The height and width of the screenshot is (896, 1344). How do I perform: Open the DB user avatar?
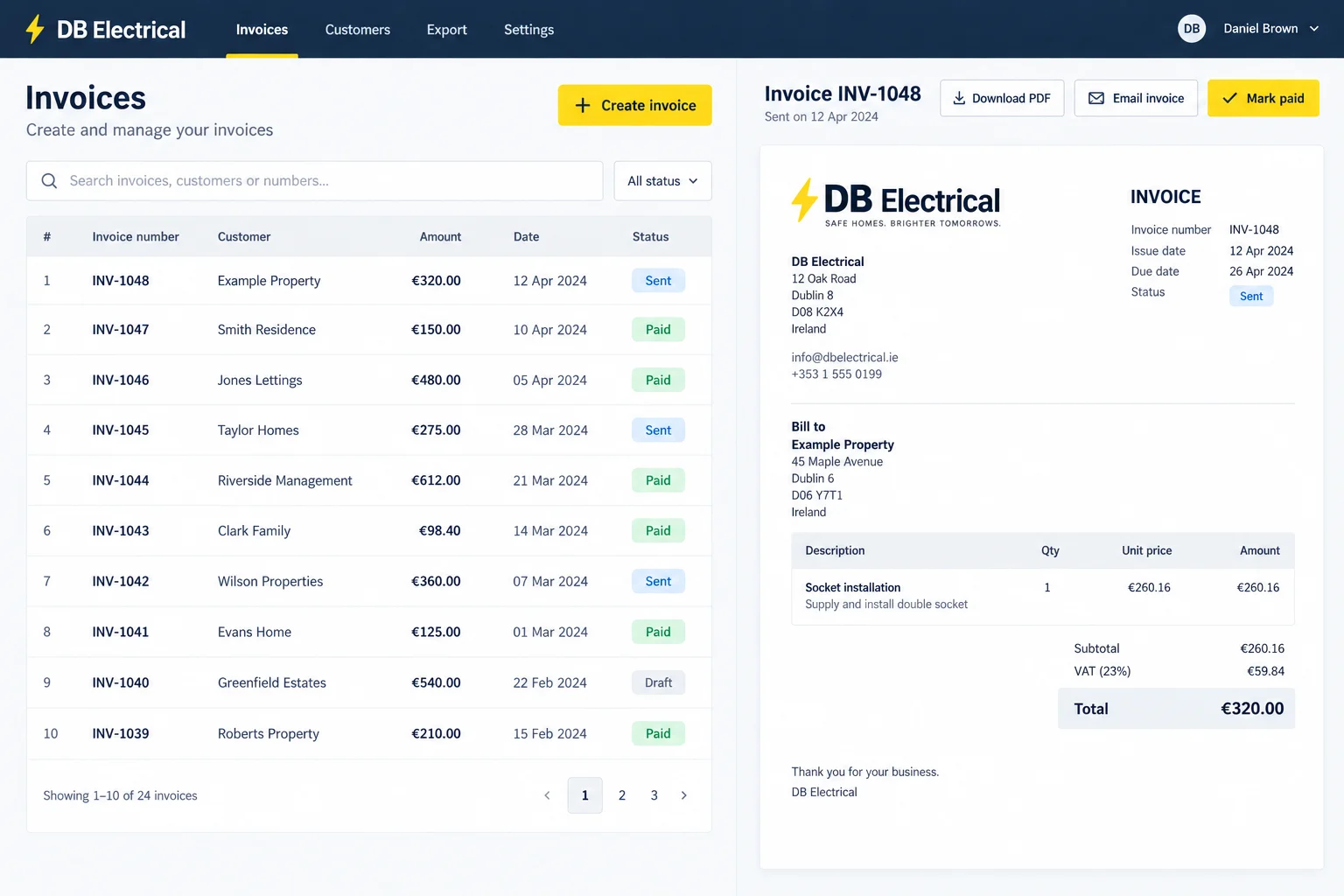[1192, 29]
